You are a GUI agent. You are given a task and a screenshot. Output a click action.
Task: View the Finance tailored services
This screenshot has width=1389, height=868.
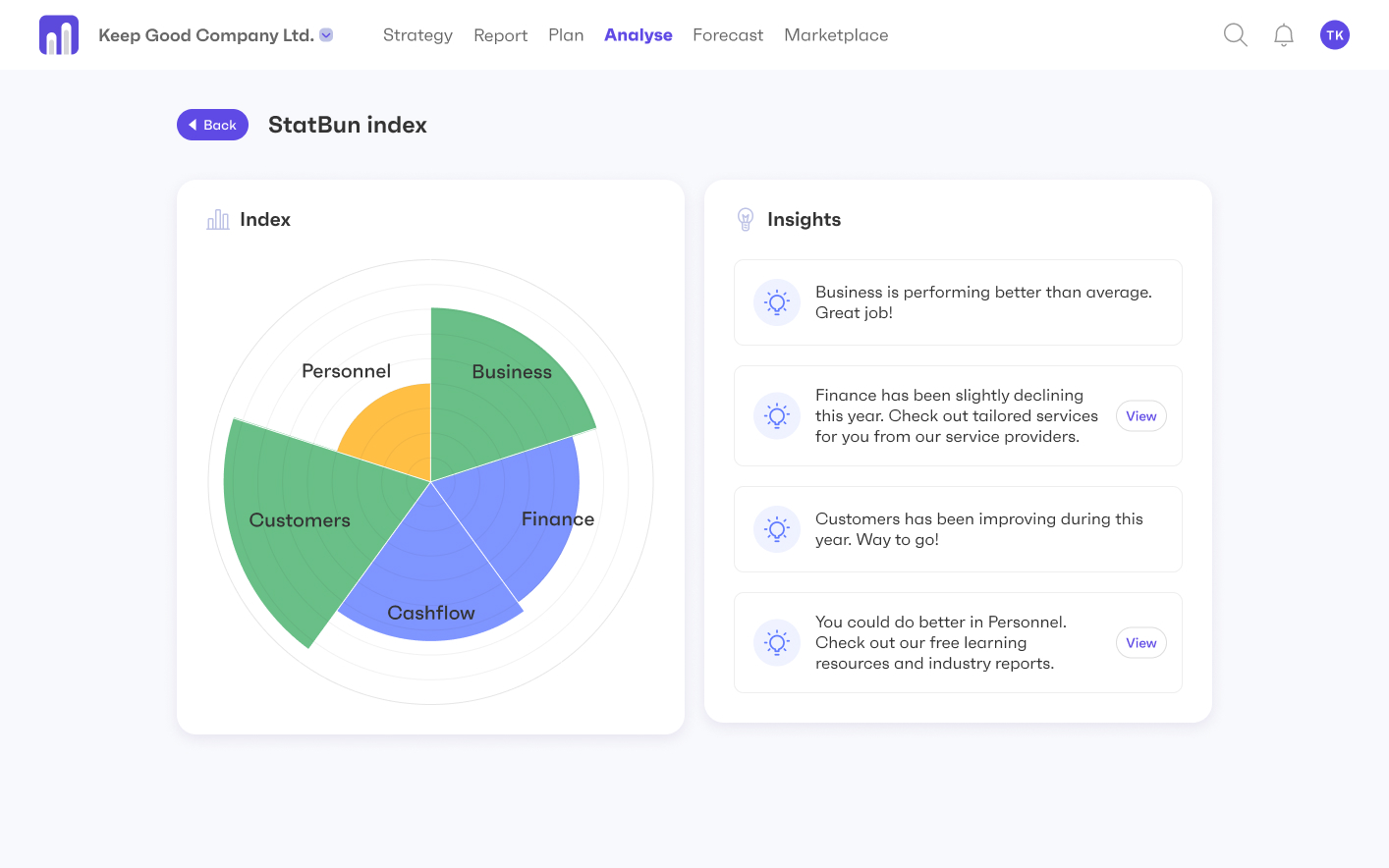point(1140,416)
